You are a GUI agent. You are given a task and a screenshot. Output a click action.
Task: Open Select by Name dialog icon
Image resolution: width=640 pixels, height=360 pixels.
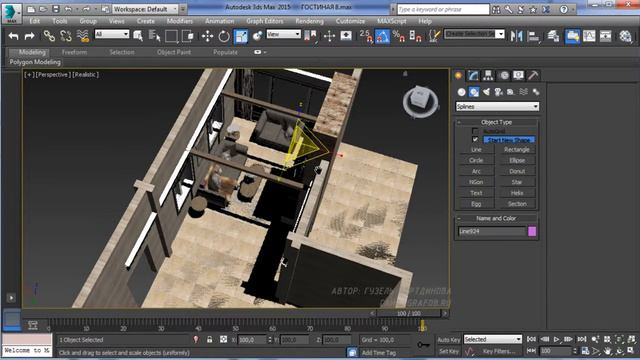point(154,36)
